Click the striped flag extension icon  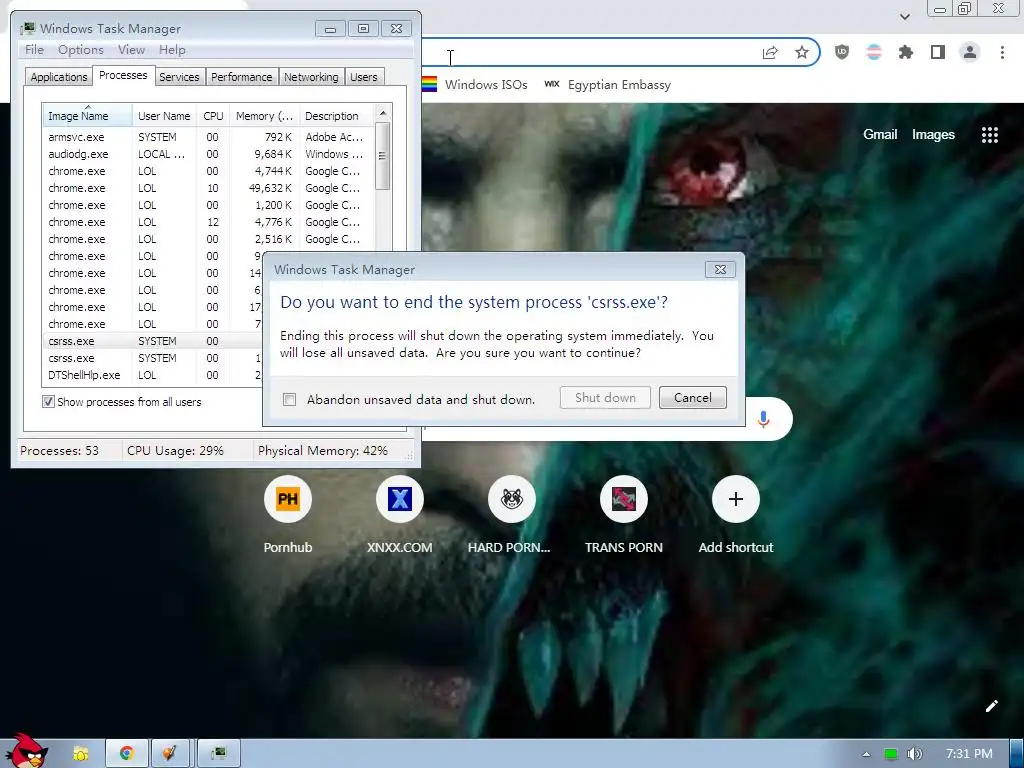click(874, 52)
